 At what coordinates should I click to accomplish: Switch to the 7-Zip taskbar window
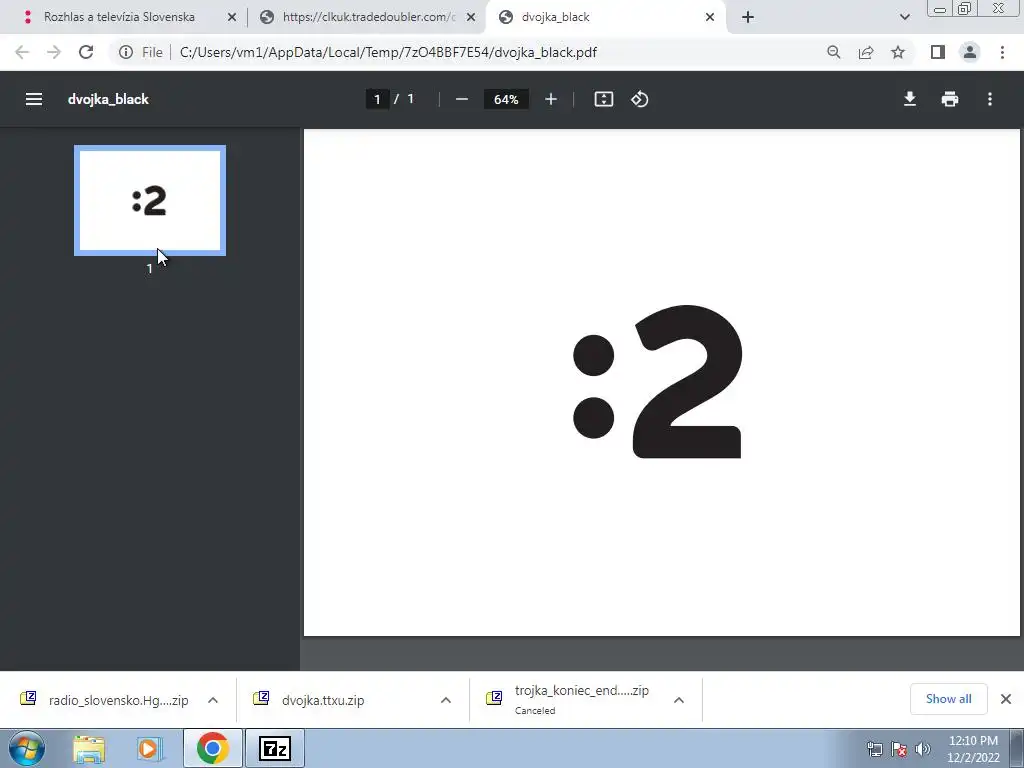coord(274,748)
